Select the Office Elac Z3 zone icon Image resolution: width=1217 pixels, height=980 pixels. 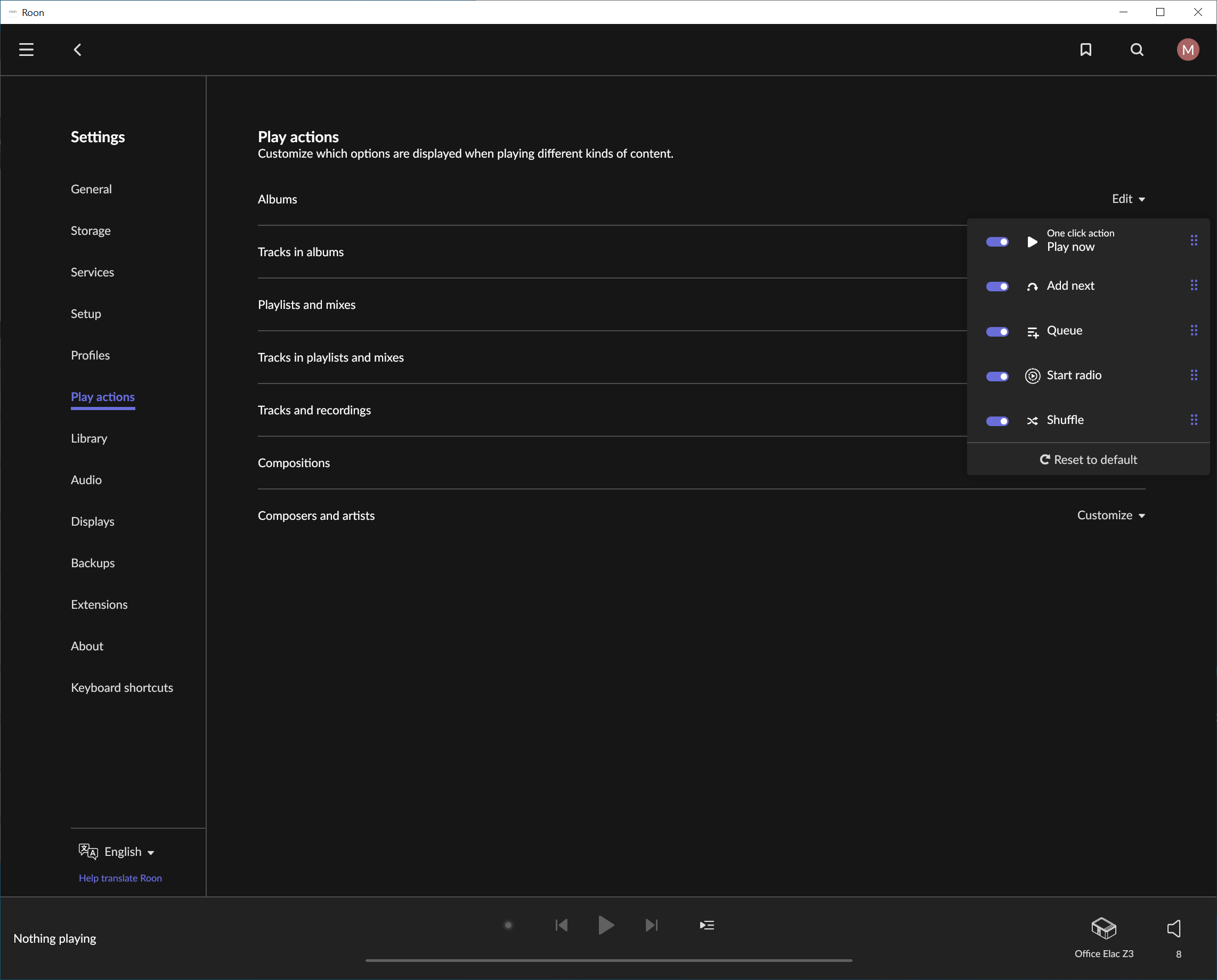(x=1104, y=927)
